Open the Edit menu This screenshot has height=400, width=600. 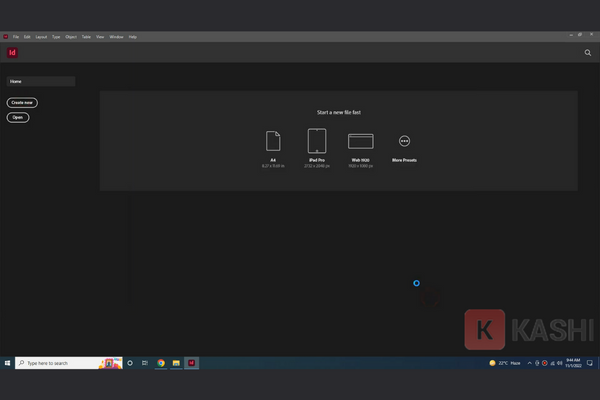pyautogui.click(x=27, y=37)
